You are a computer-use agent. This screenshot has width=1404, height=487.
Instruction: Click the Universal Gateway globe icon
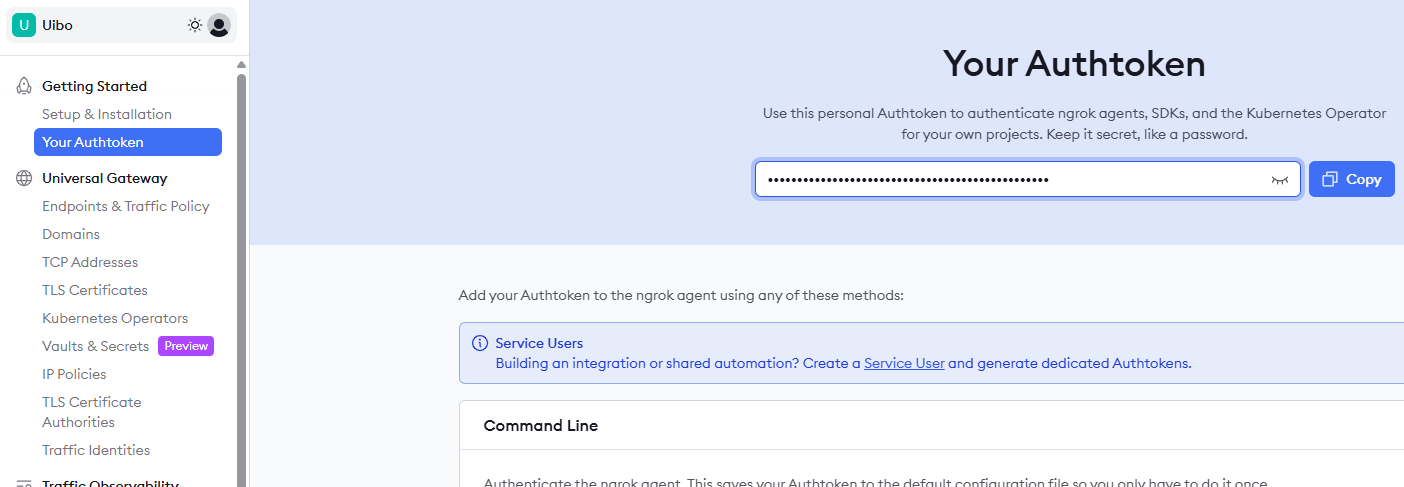tap(24, 178)
